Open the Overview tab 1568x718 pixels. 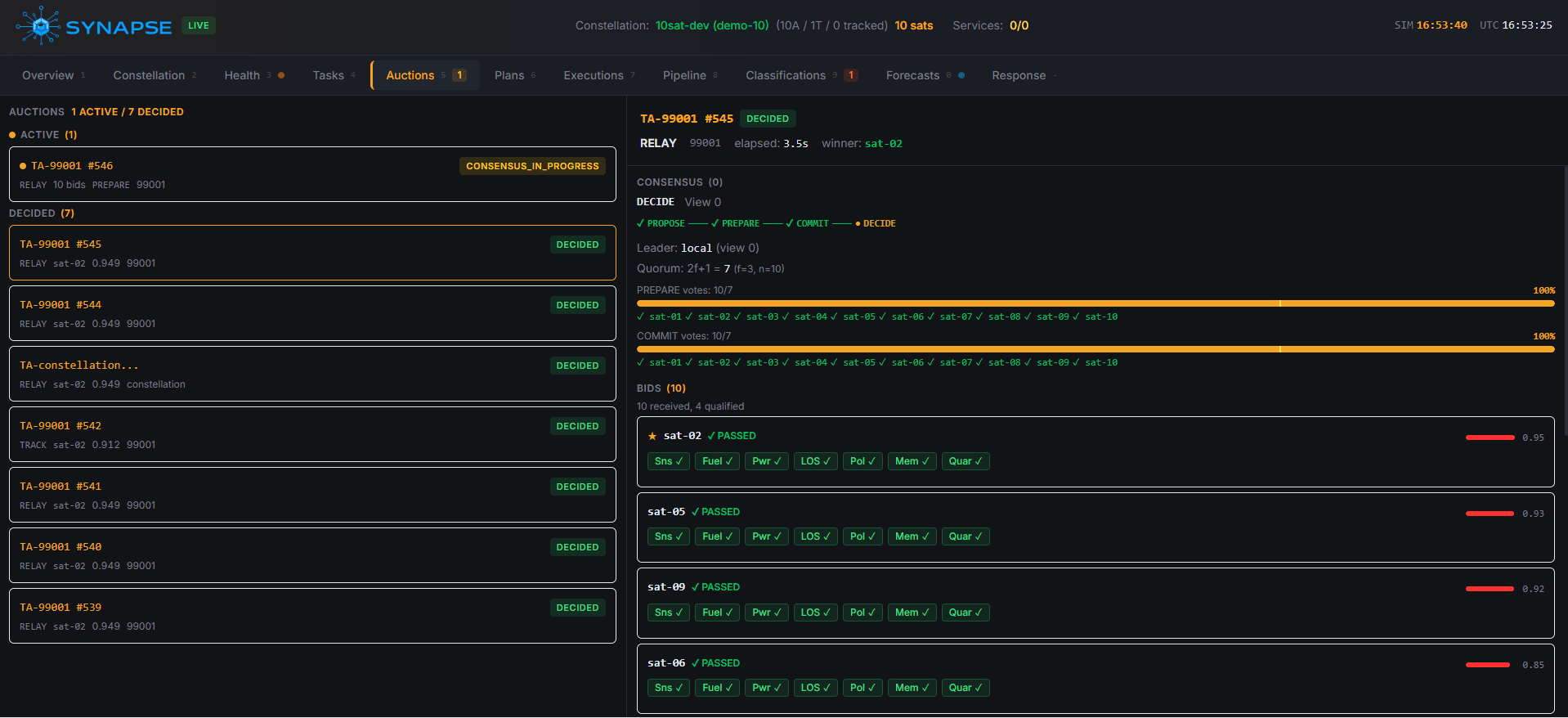tap(53, 75)
